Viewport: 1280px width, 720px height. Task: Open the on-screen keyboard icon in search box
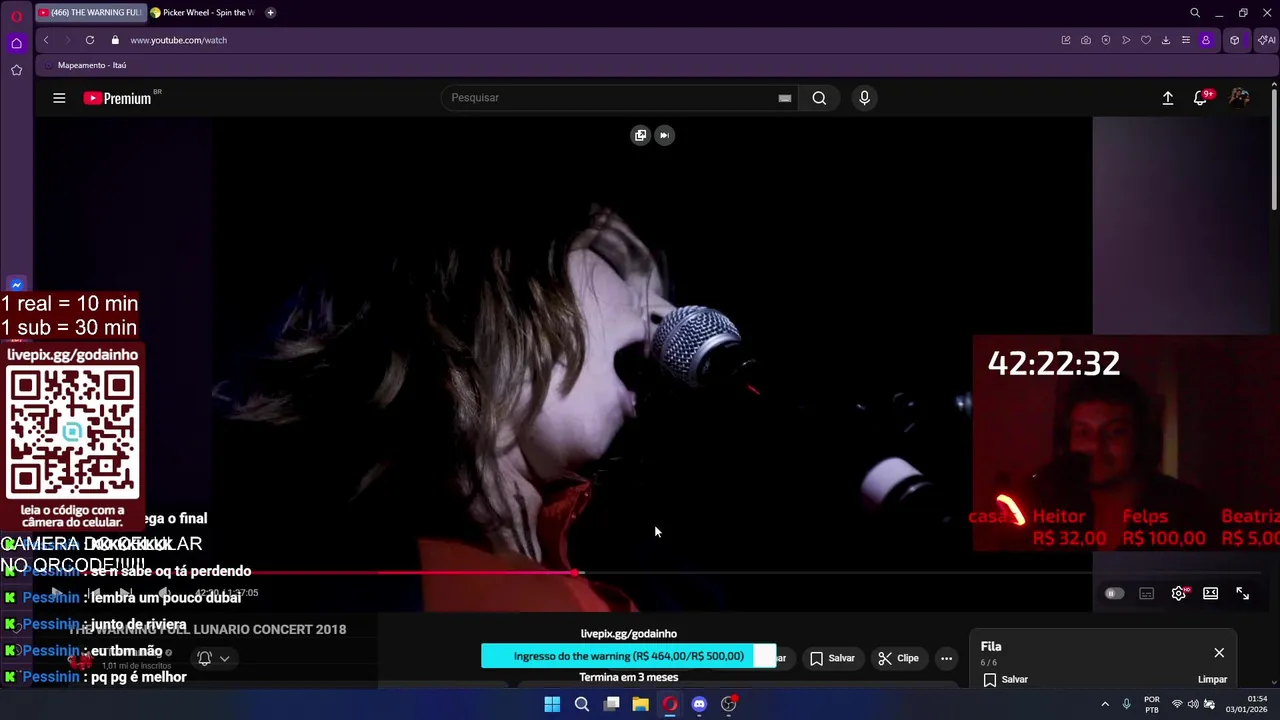(785, 98)
